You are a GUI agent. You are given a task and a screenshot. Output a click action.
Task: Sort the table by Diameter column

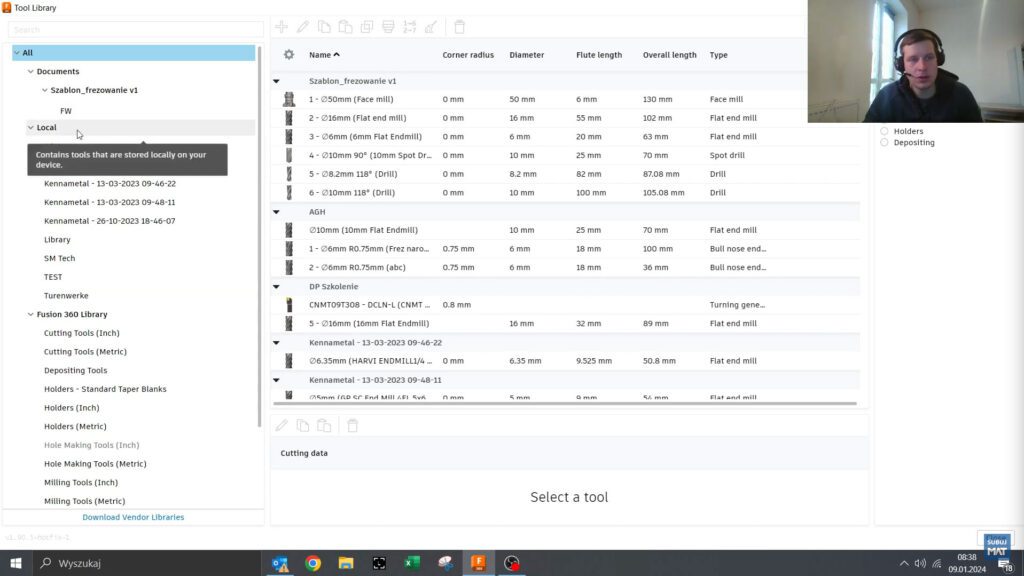(x=526, y=55)
